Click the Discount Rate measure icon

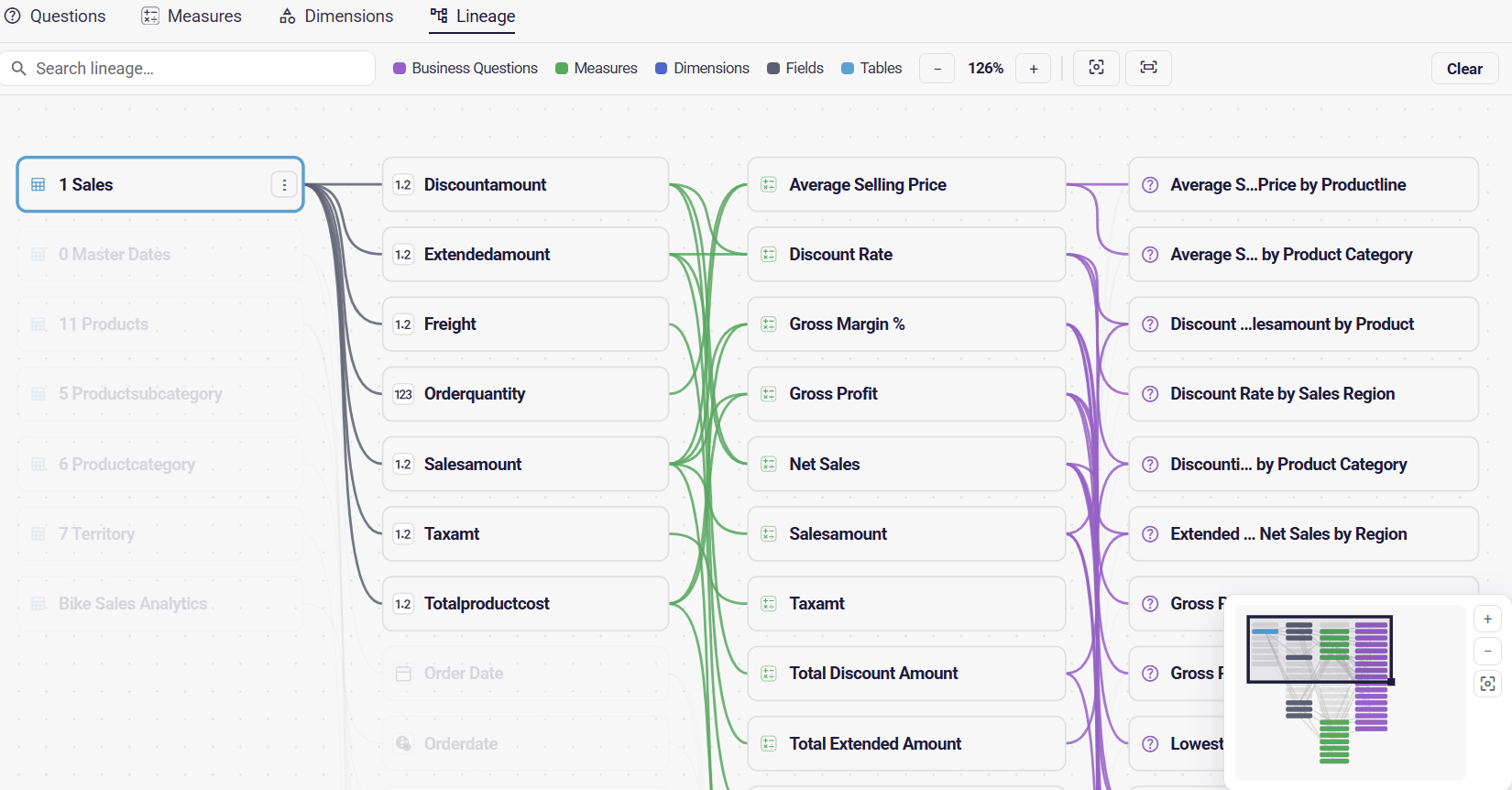tap(769, 255)
